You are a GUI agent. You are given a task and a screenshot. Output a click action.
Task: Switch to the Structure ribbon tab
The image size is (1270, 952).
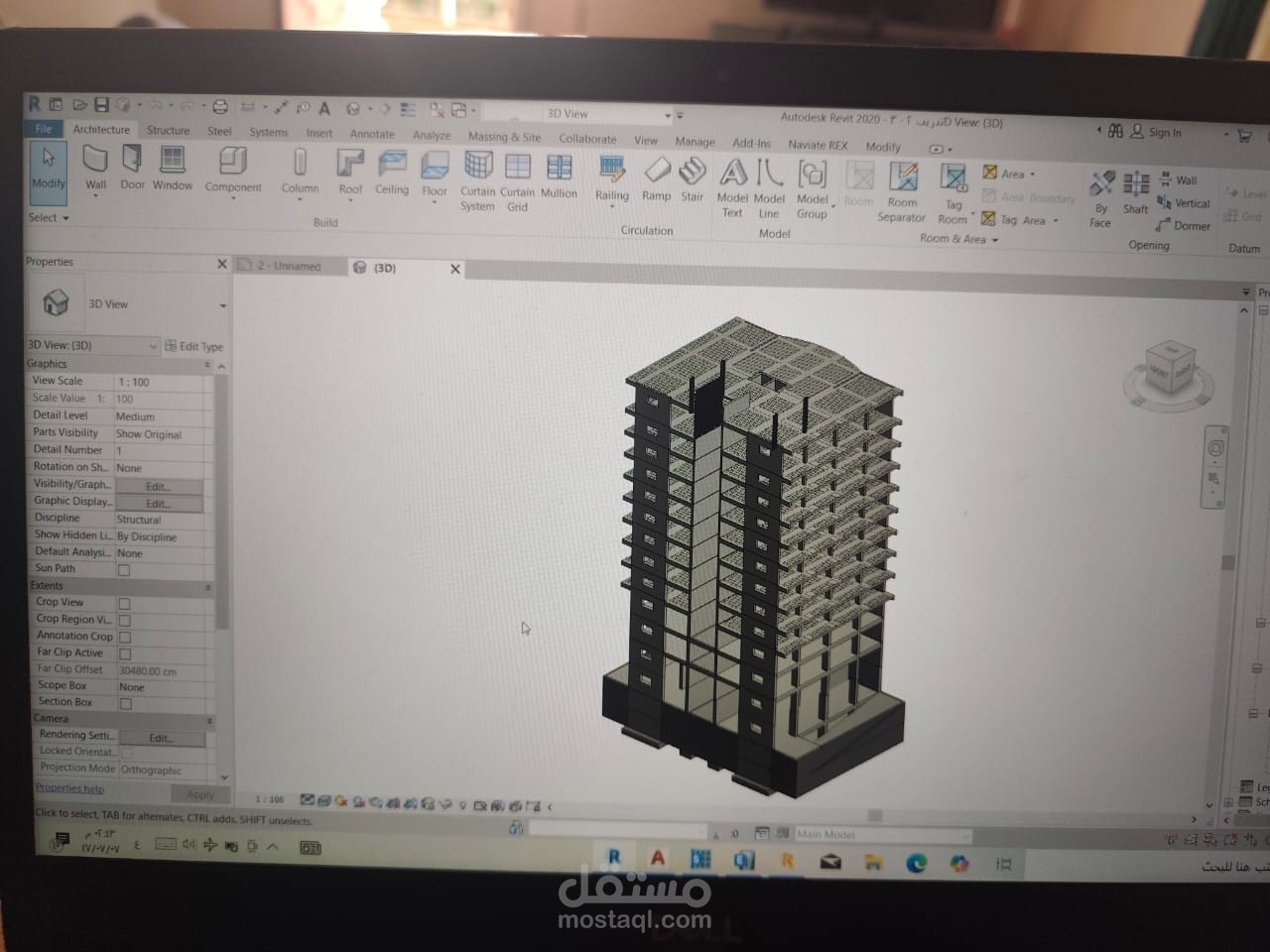click(167, 130)
